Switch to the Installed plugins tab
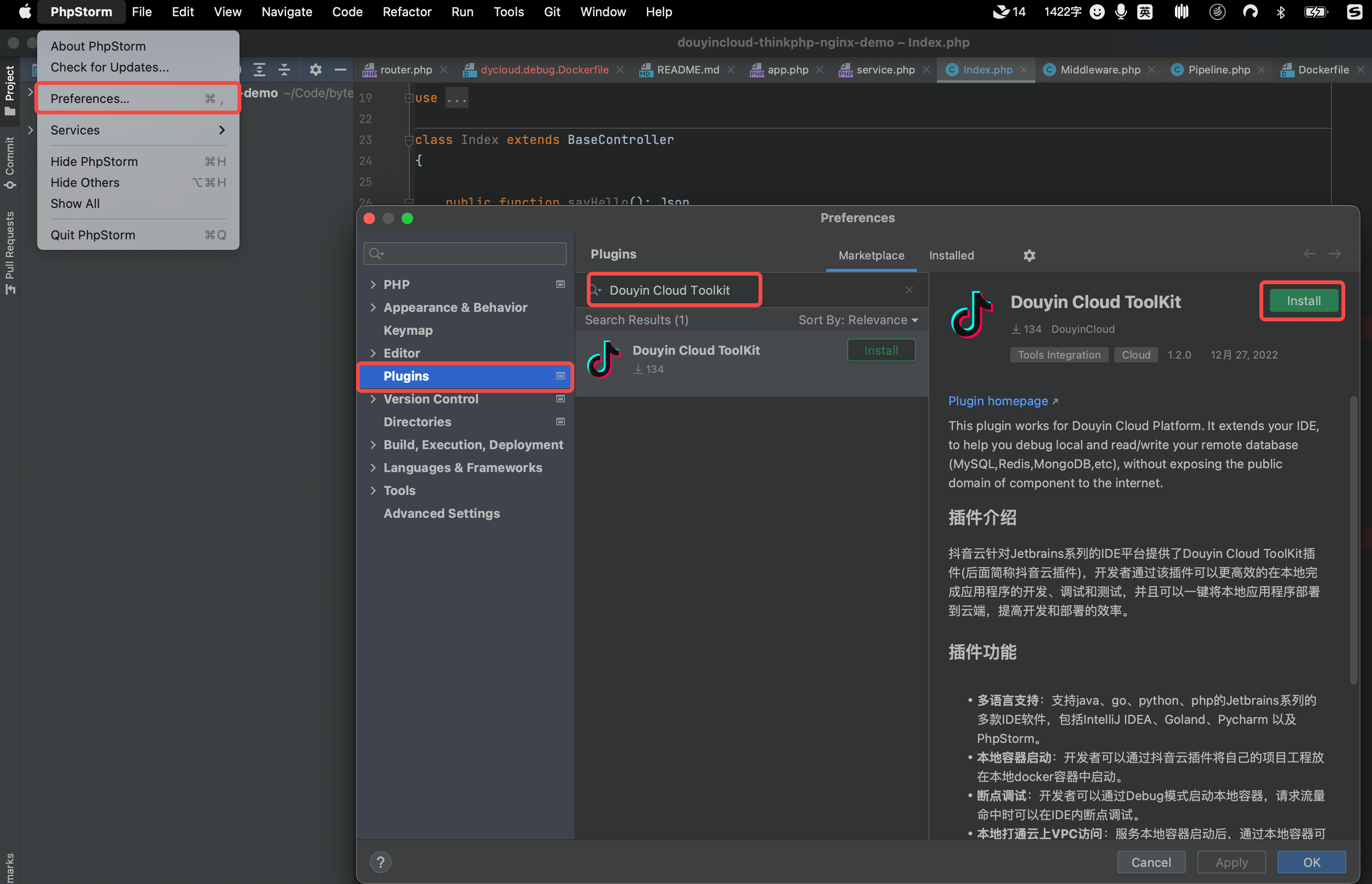1372x884 pixels. point(951,256)
